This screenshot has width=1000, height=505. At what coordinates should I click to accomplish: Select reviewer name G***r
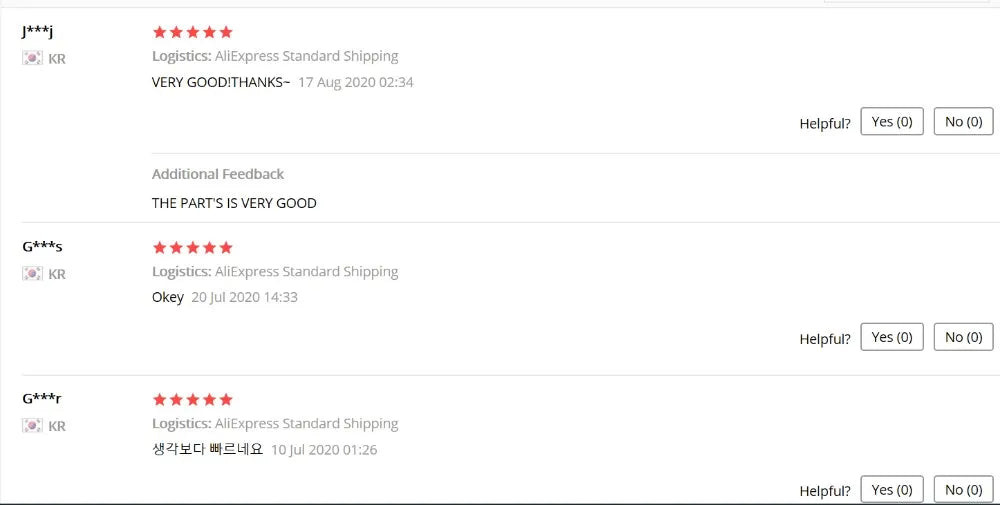pos(41,398)
